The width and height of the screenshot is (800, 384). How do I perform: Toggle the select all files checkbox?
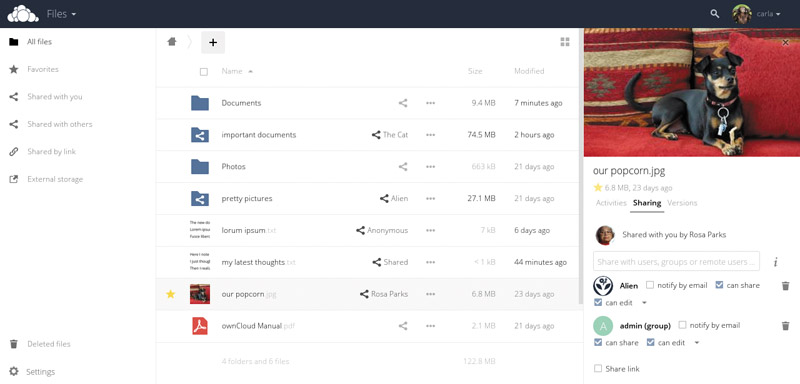[204, 72]
